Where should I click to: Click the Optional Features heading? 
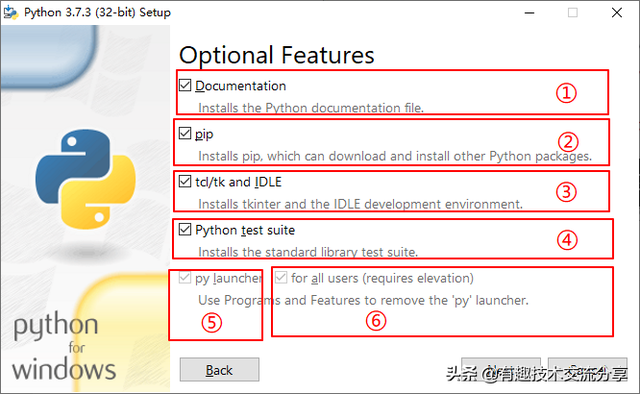(276, 55)
